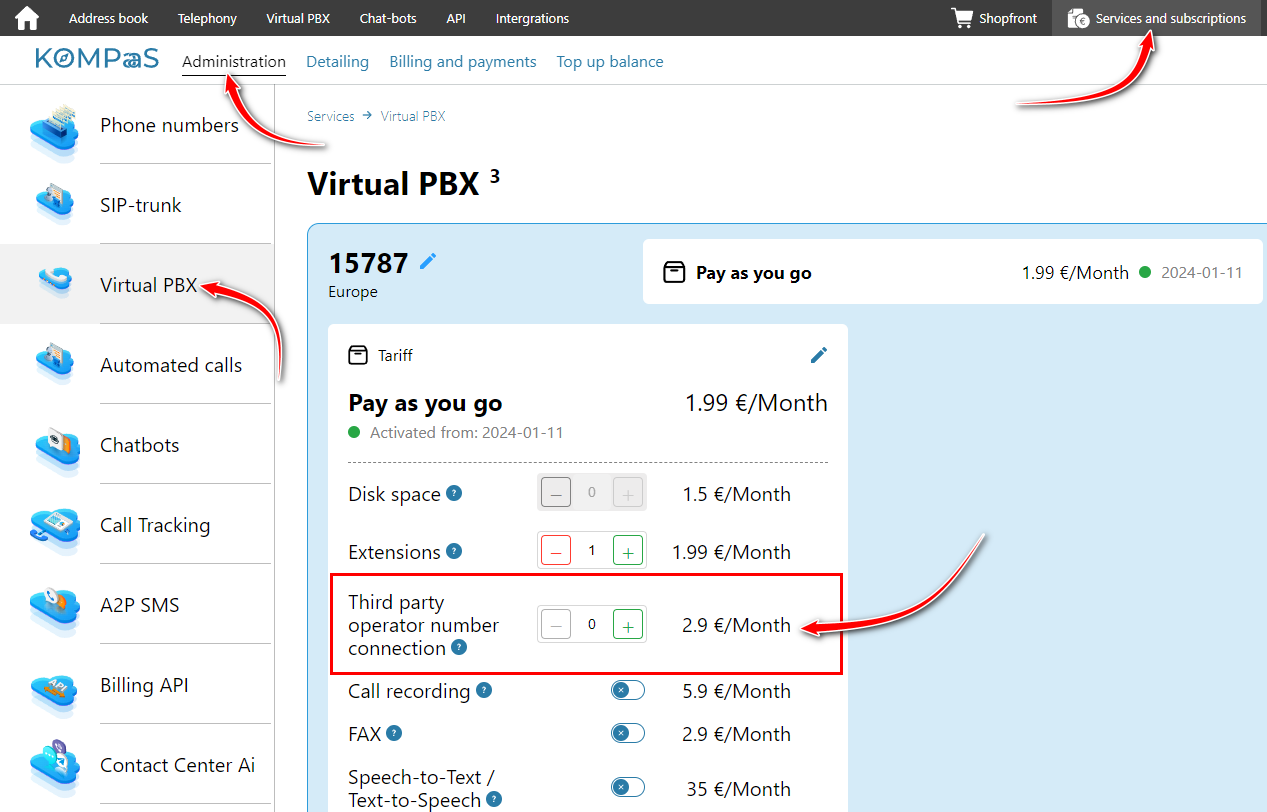Show Call recording help tooltip
The height and width of the screenshot is (812, 1267).
(484, 690)
